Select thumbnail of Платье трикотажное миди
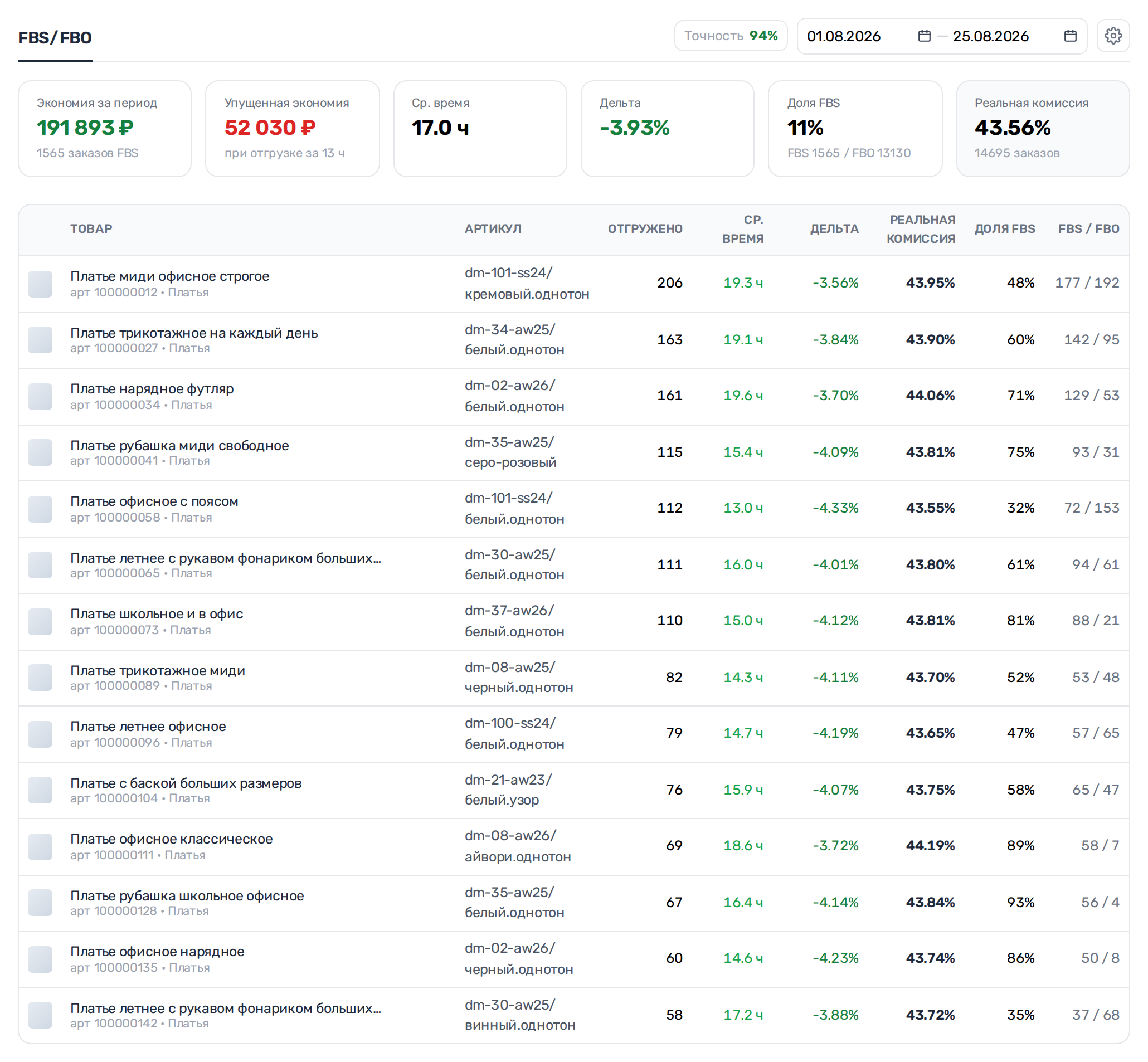 (40, 678)
